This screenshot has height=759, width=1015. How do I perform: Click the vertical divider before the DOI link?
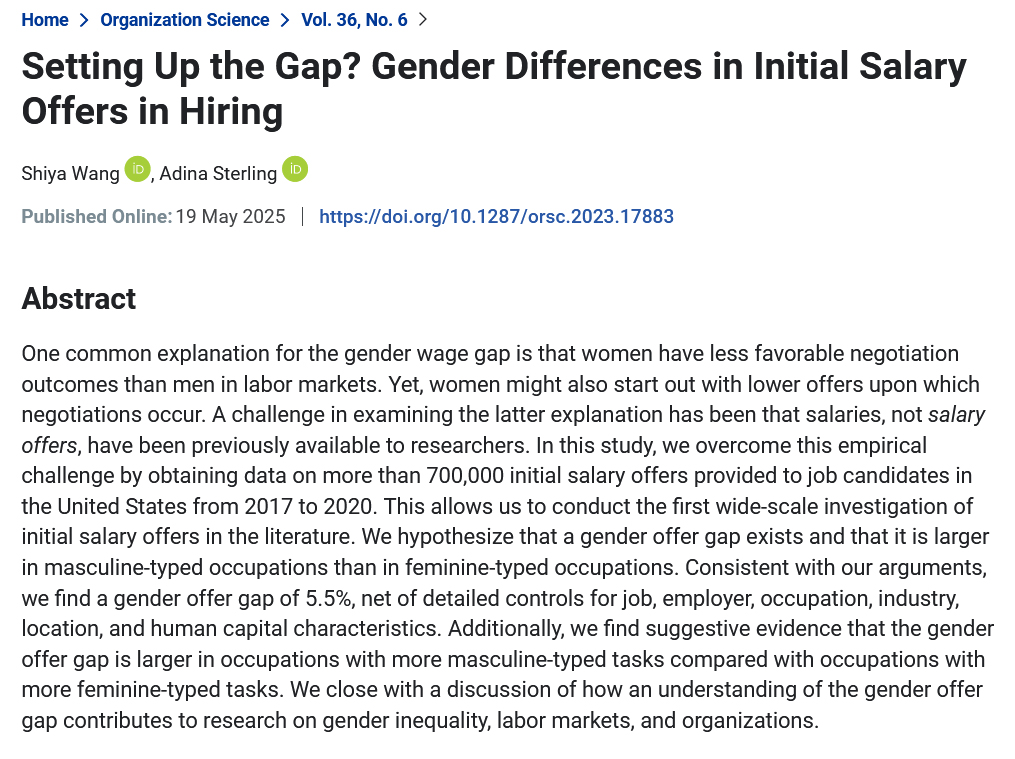coord(302,216)
